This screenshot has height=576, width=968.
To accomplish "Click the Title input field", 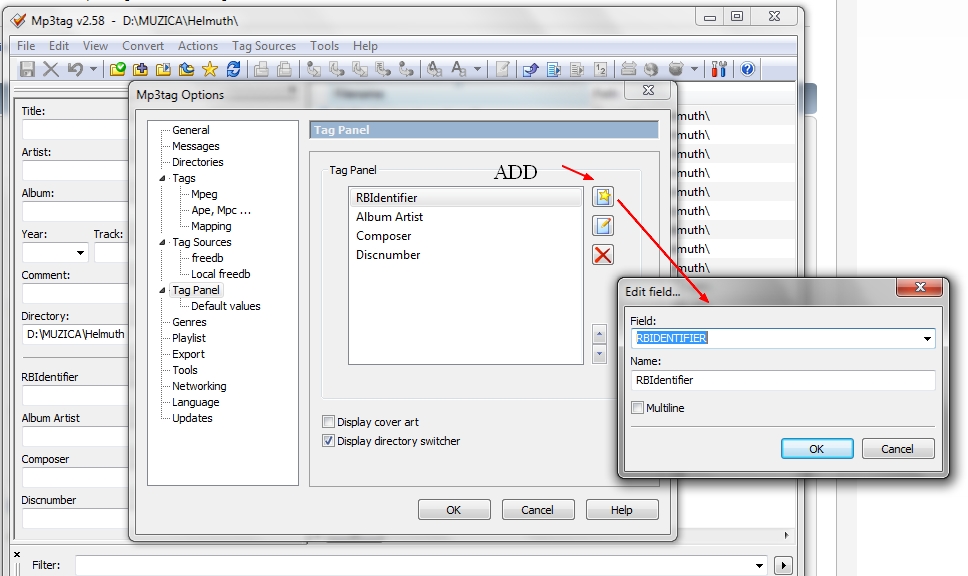I will [75, 130].
